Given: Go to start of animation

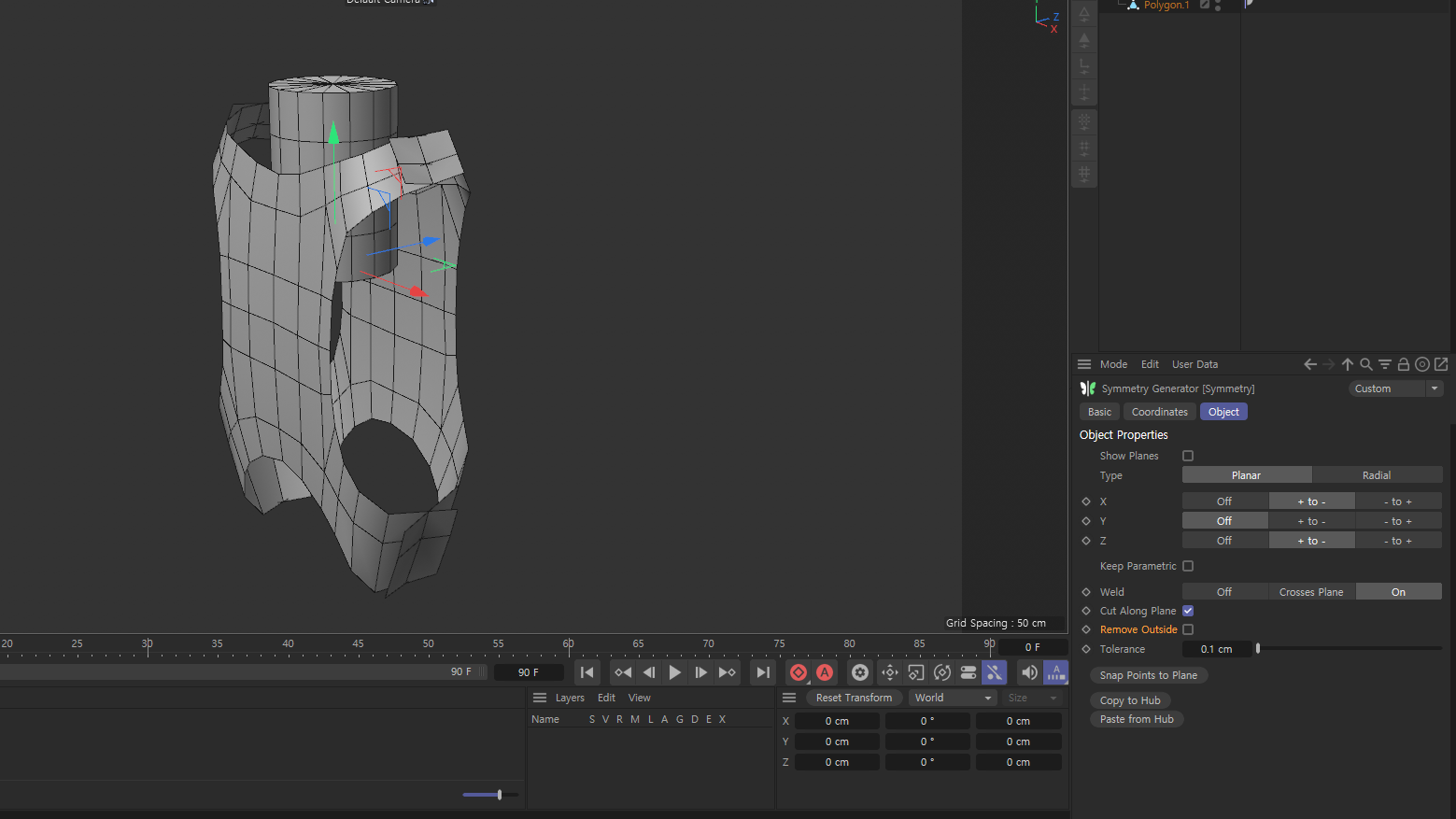Looking at the screenshot, I should tap(587, 672).
